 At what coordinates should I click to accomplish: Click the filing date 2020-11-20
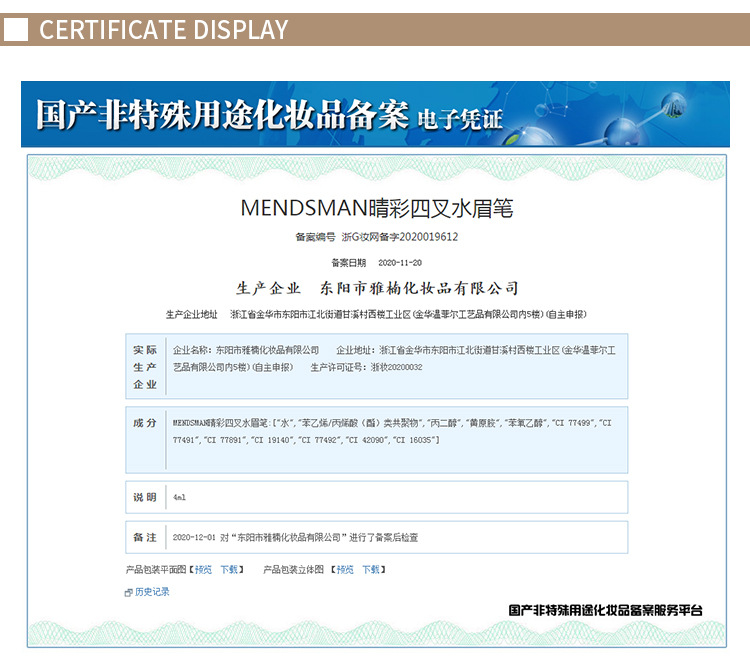(400, 263)
